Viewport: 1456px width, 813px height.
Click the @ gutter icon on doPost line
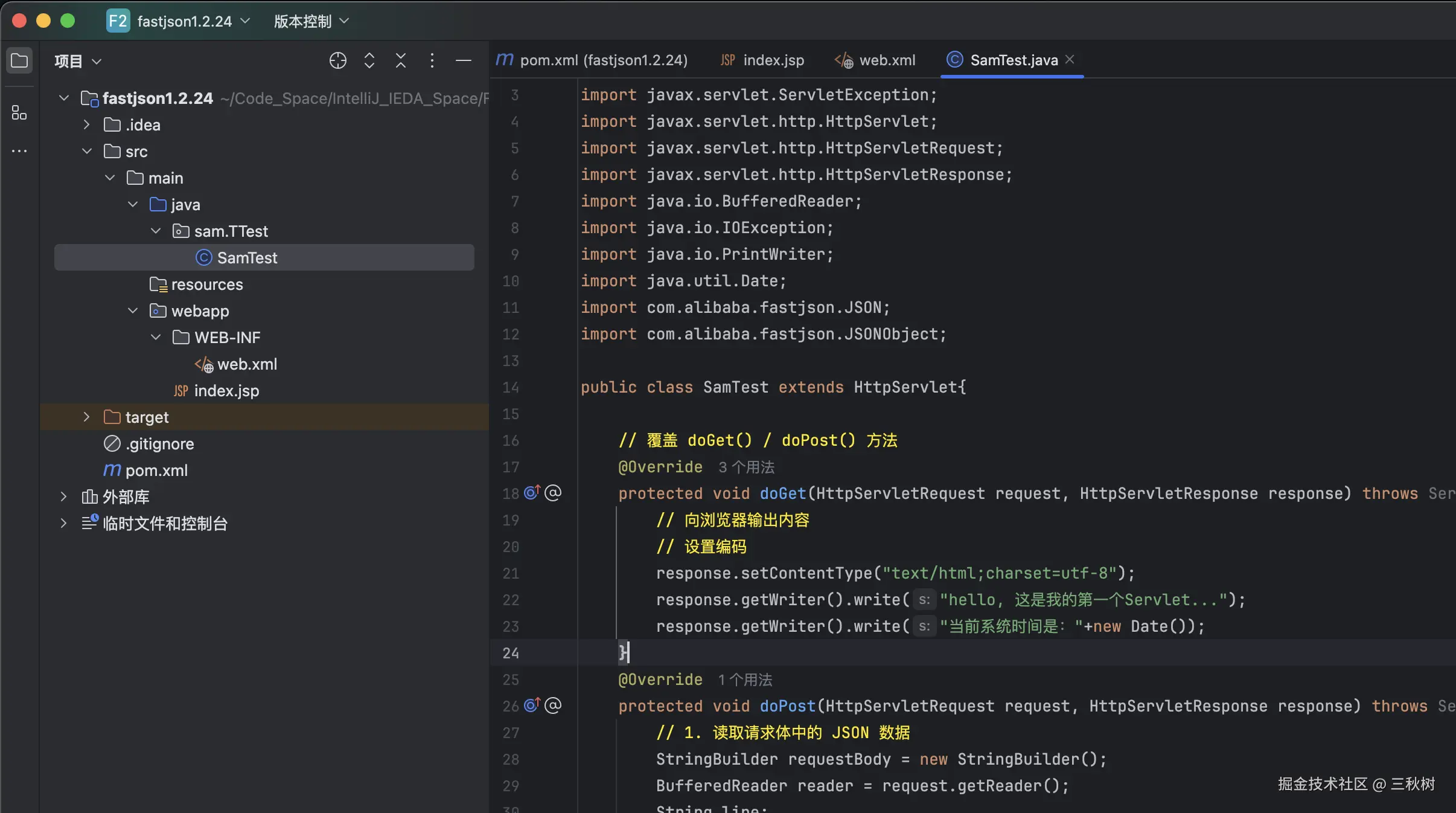(553, 705)
